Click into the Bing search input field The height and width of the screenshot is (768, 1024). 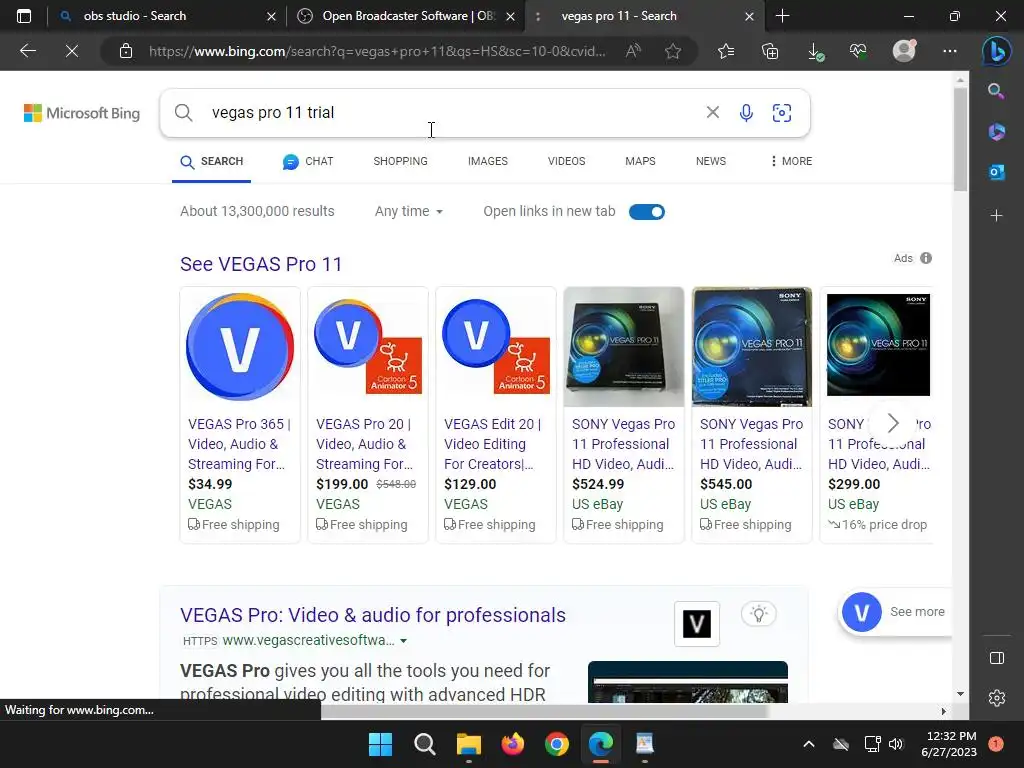pyautogui.click(x=451, y=113)
